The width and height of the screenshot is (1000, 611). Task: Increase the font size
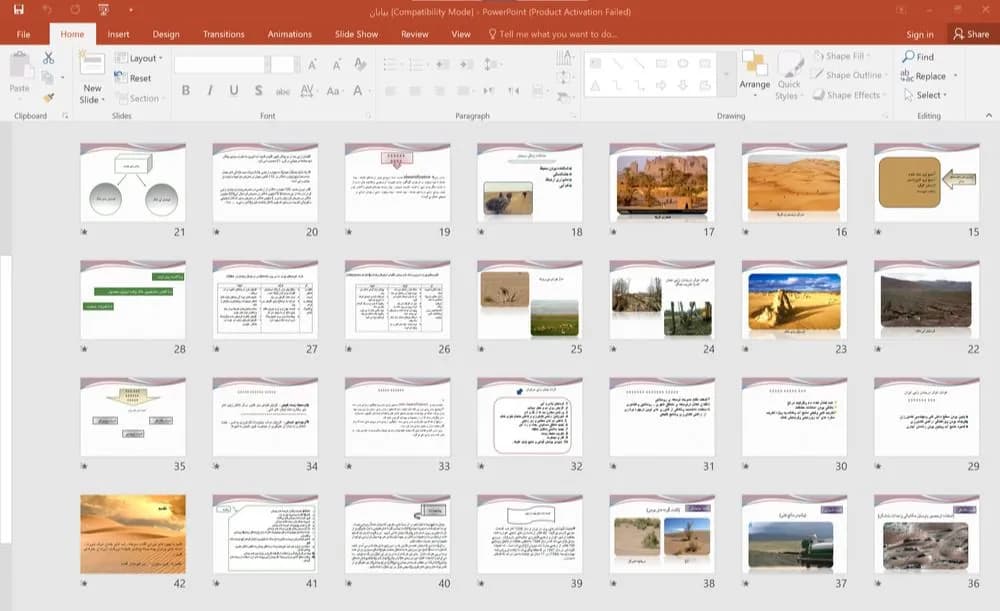coord(312,64)
